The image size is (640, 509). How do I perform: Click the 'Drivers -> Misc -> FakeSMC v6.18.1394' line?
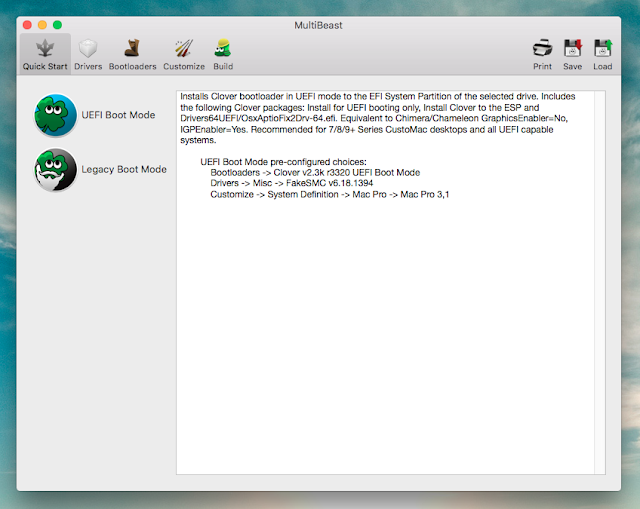pyautogui.click(x=291, y=183)
